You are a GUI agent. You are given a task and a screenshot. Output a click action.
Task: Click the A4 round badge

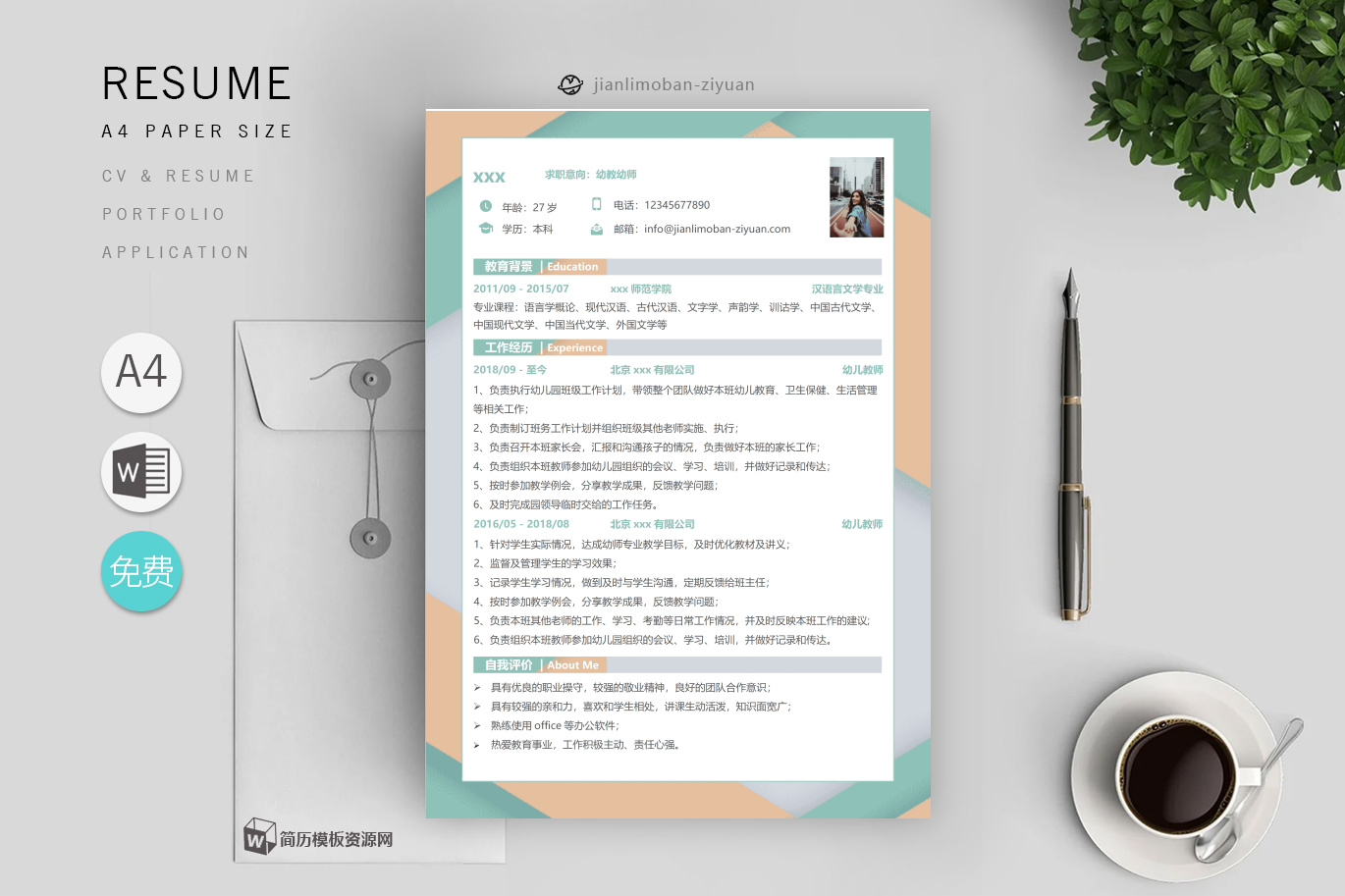pos(141,372)
